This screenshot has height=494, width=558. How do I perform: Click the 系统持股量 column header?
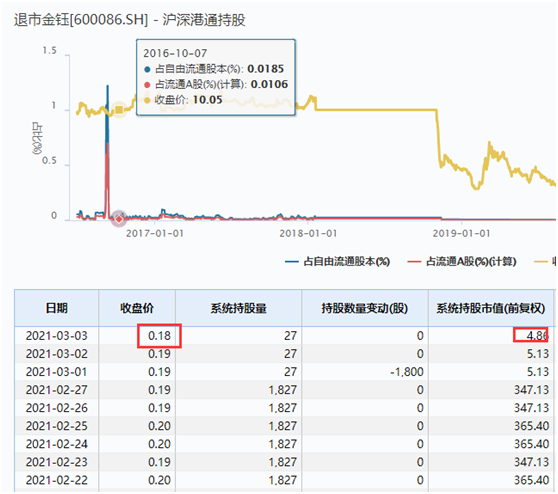238,308
